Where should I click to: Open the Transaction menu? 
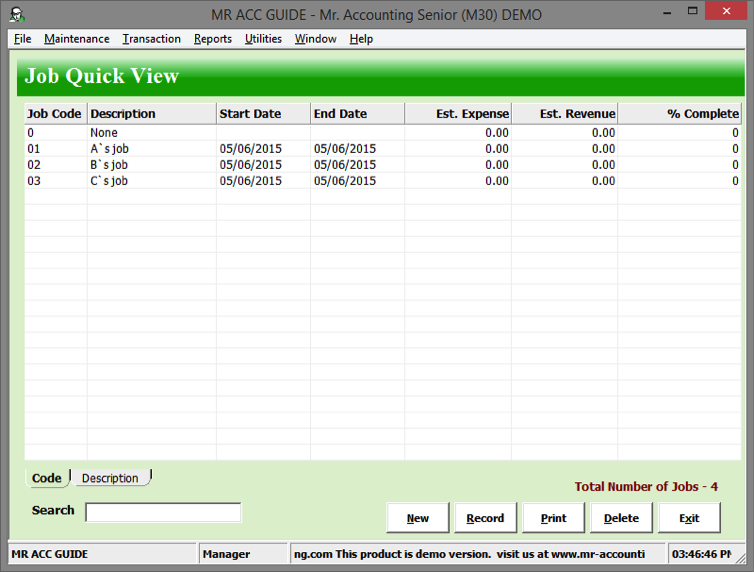pos(151,39)
